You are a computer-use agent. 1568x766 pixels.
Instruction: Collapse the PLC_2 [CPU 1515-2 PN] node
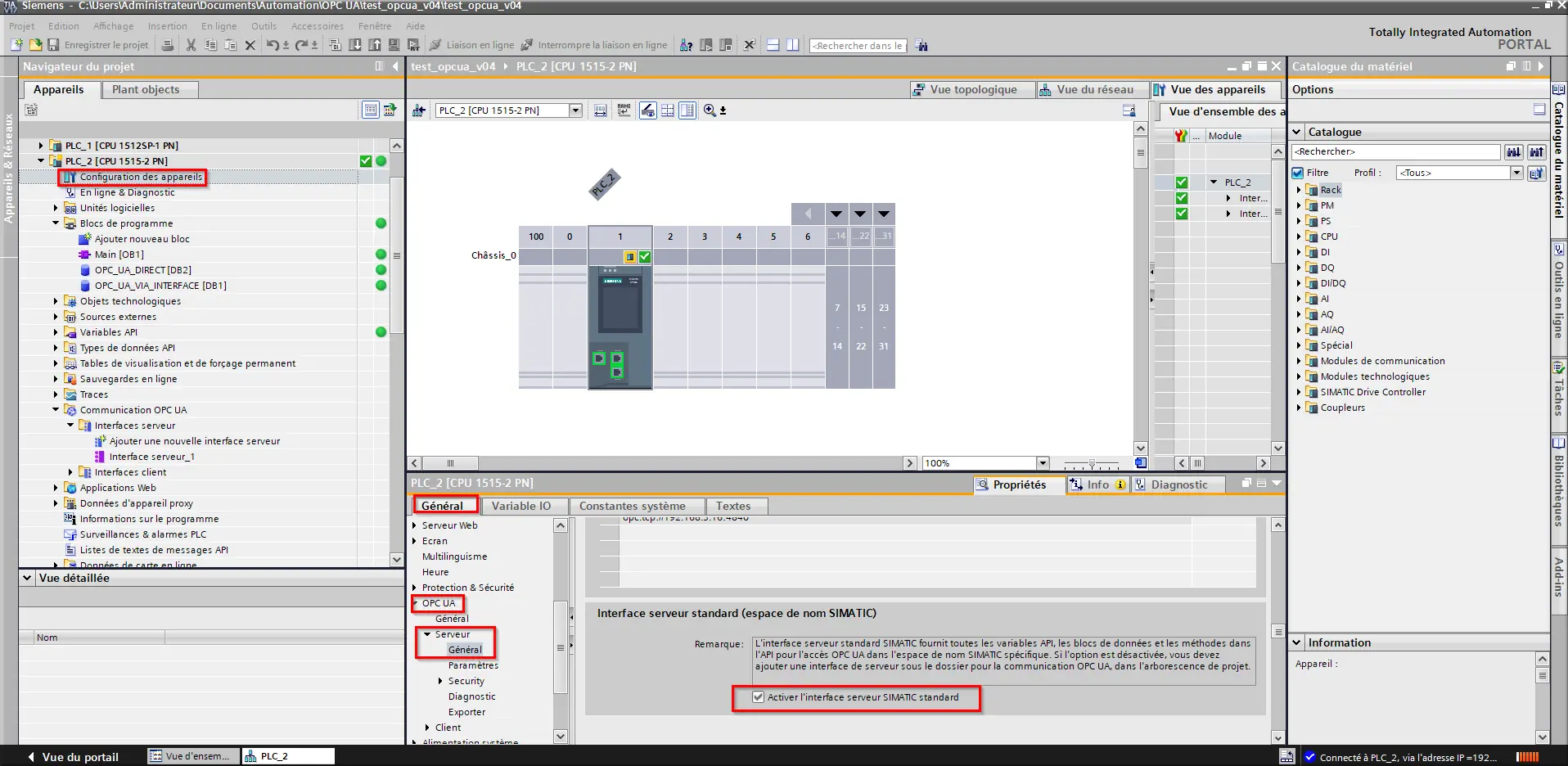click(x=41, y=161)
